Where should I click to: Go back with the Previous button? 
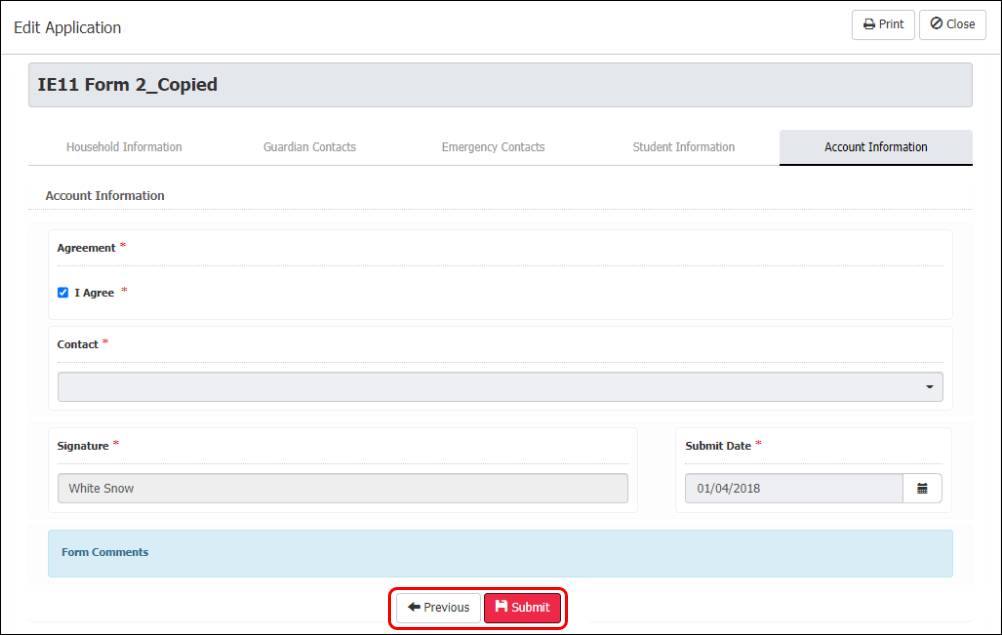[438, 608]
